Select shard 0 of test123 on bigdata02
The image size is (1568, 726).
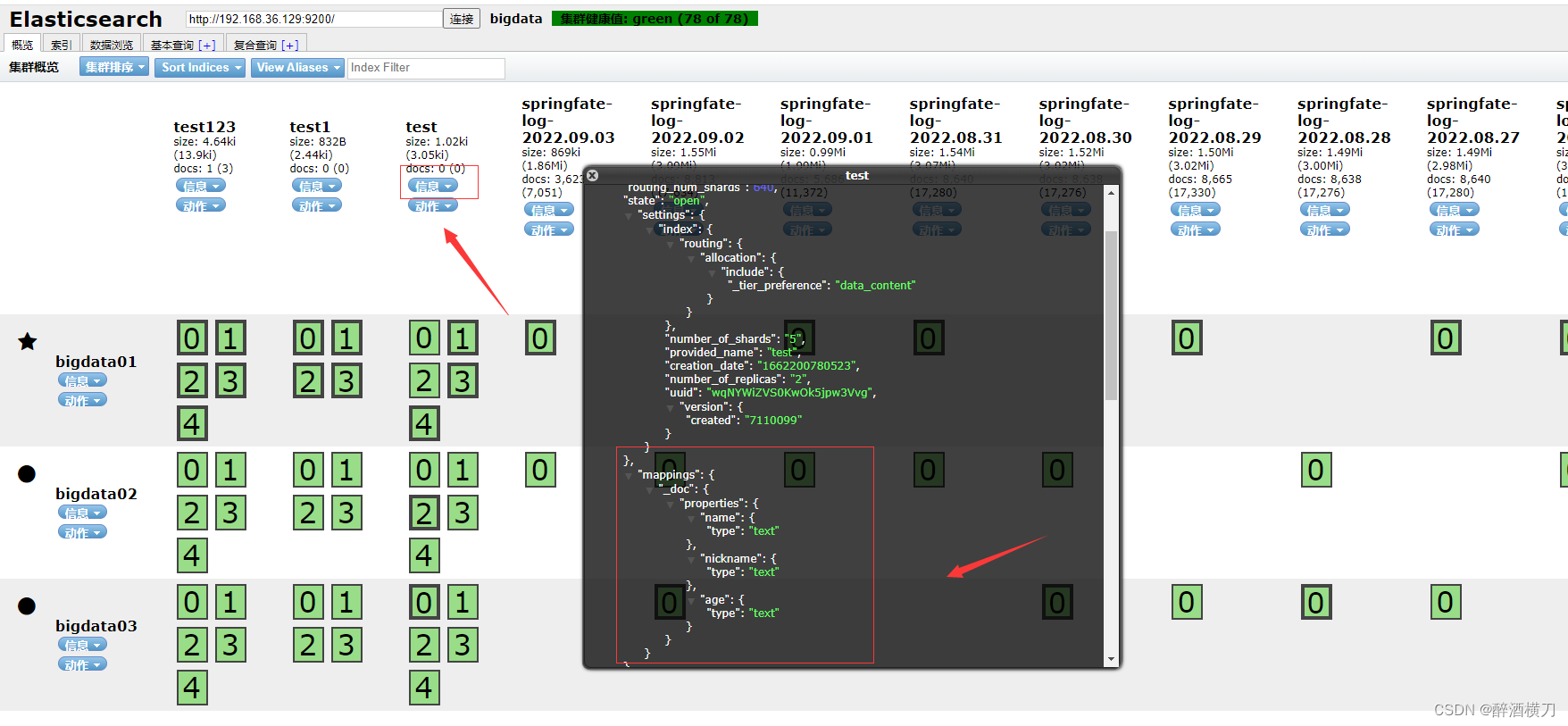pyautogui.click(x=192, y=470)
